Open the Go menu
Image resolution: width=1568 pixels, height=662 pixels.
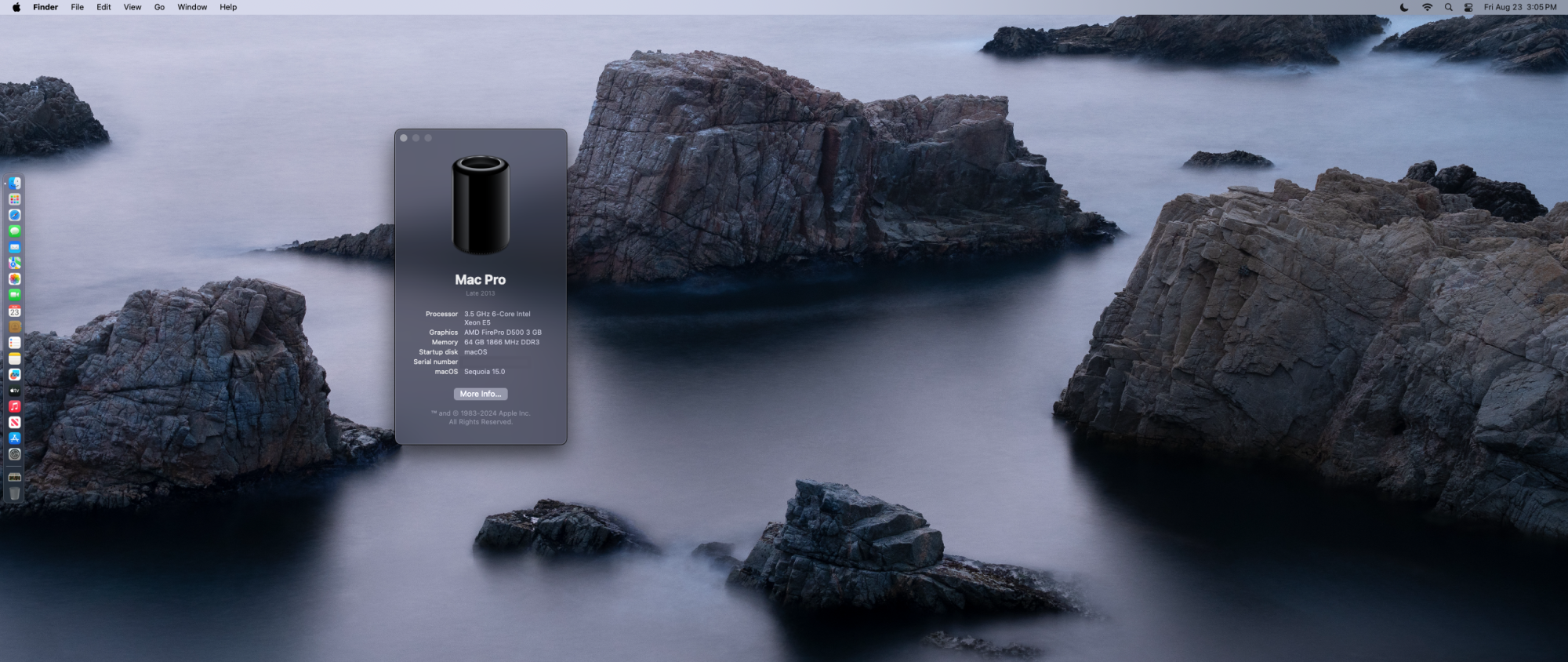tap(160, 7)
